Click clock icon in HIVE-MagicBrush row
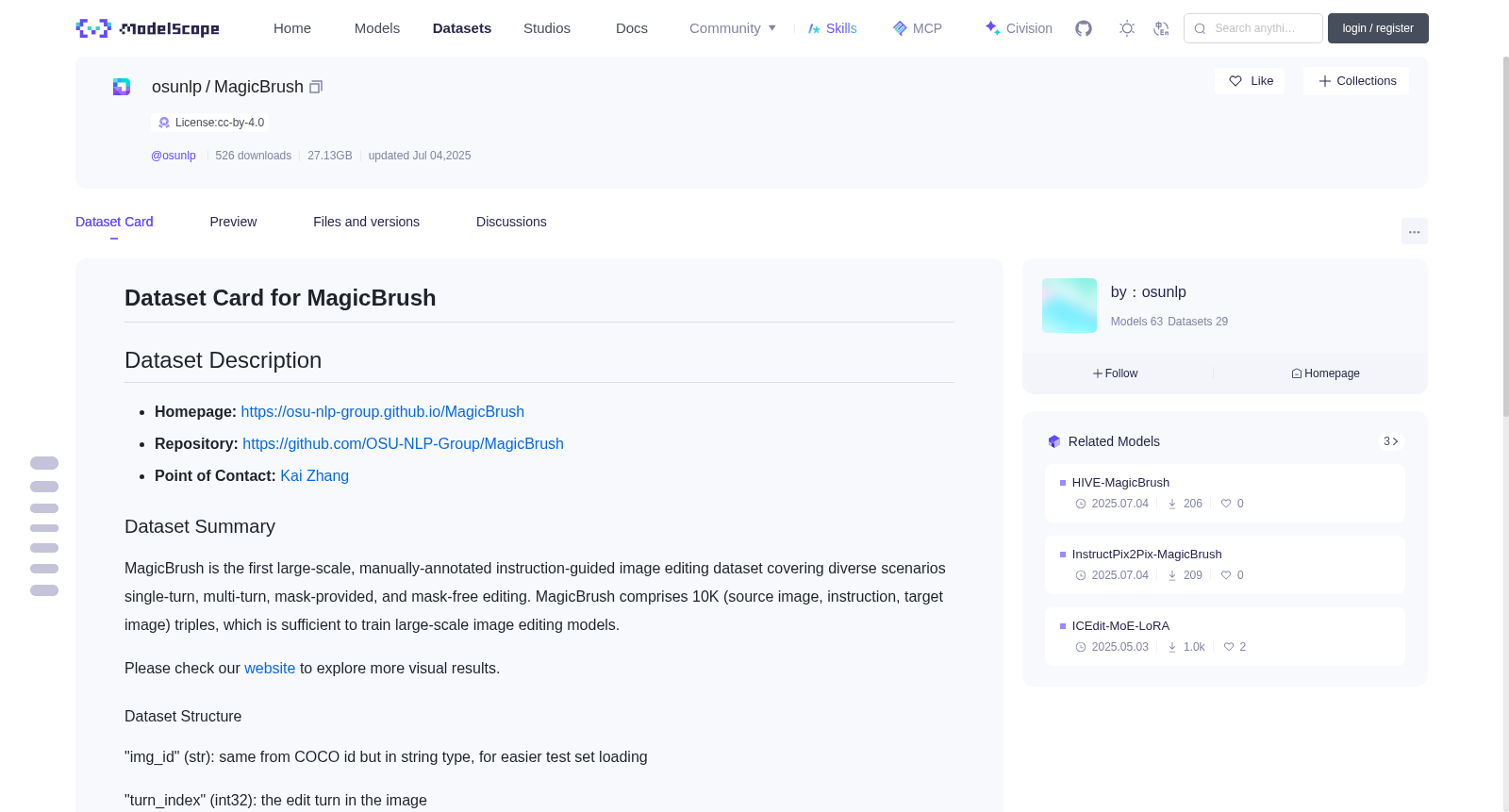This screenshot has height=812, width=1509. click(x=1081, y=504)
